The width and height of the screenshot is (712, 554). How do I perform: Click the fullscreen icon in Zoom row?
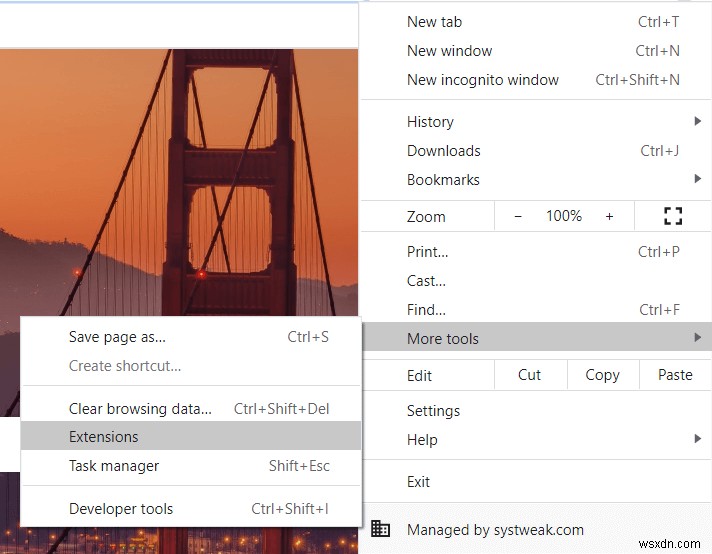click(x=672, y=216)
